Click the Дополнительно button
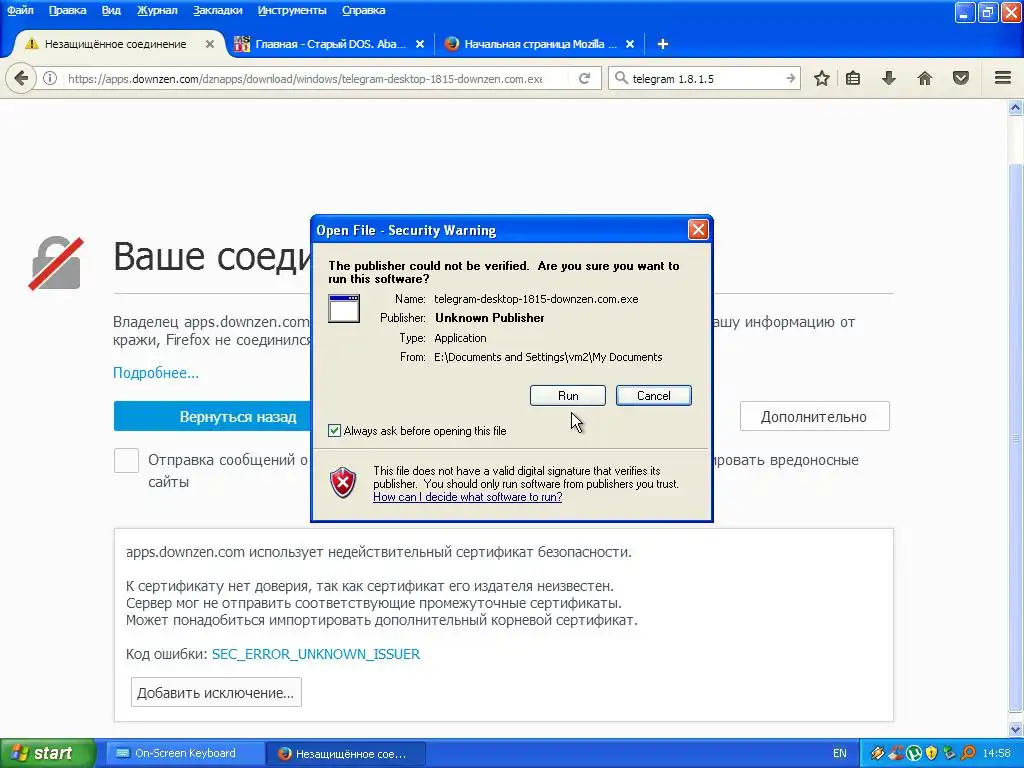Viewport: 1024px width, 768px height. click(x=814, y=417)
